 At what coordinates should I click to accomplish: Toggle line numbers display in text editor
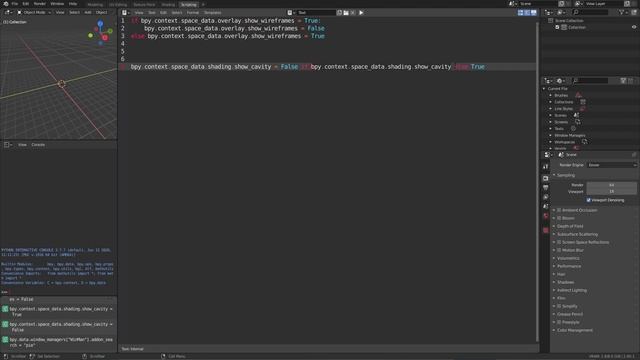click(520, 13)
